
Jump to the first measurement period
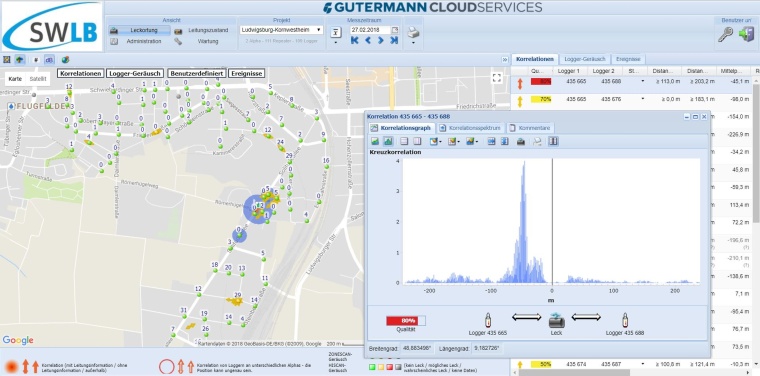point(354,41)
